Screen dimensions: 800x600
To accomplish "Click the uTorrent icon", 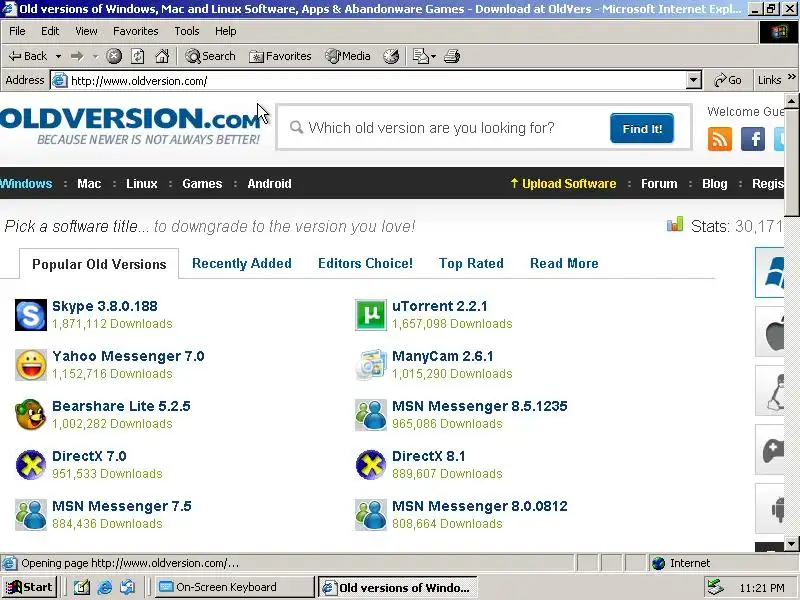I will 371,315.
